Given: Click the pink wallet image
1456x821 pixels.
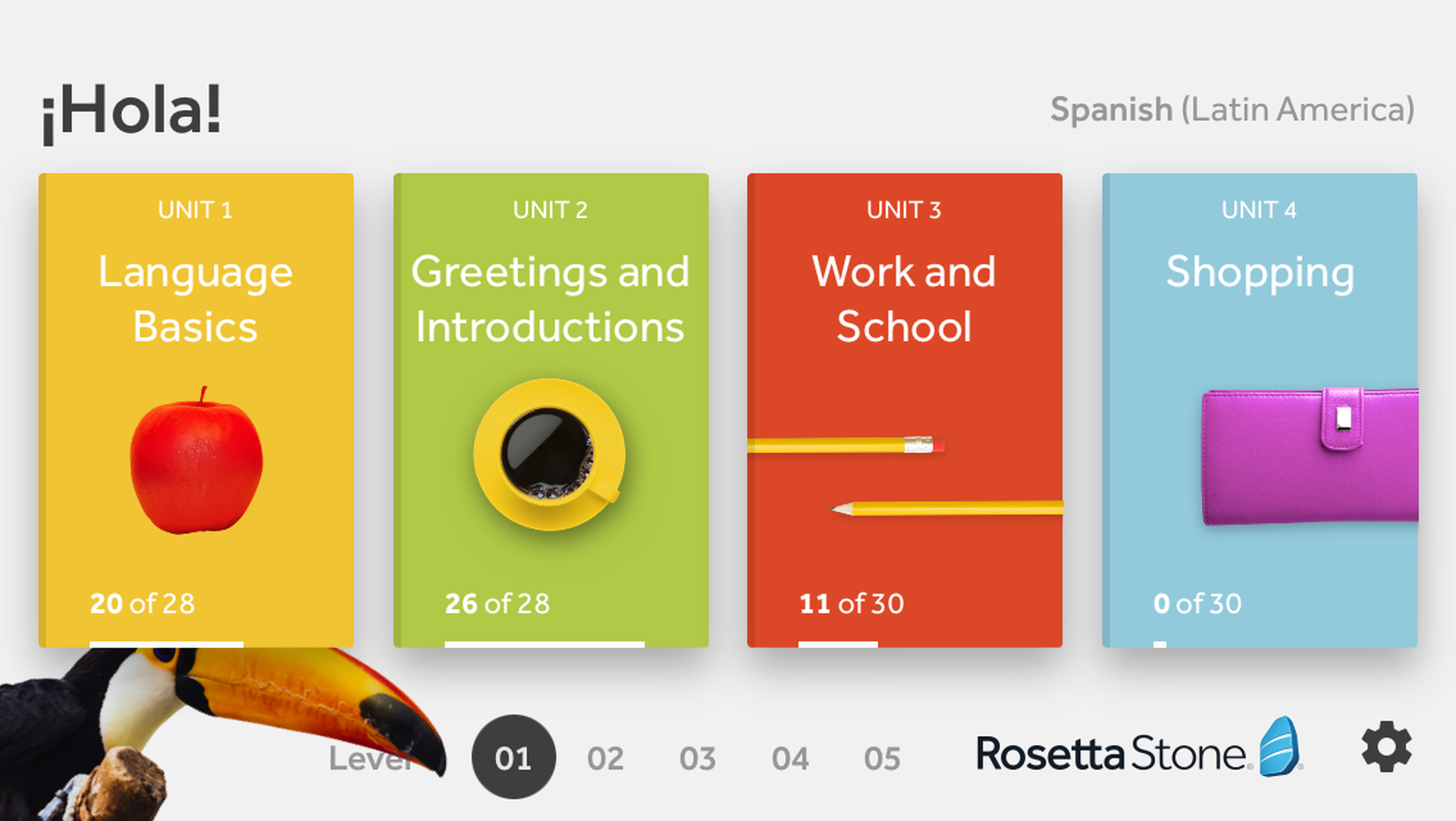Looking at the screenshot, I should (x=1310, y=456).
